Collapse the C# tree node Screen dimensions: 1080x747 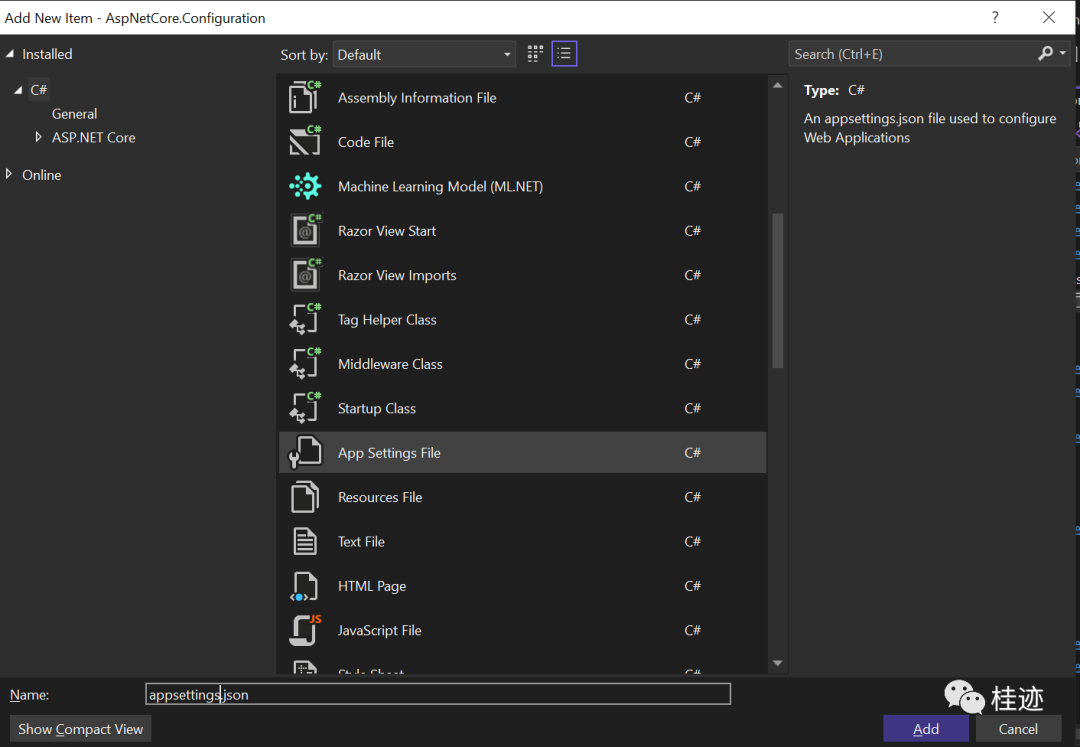click(18, 90)
